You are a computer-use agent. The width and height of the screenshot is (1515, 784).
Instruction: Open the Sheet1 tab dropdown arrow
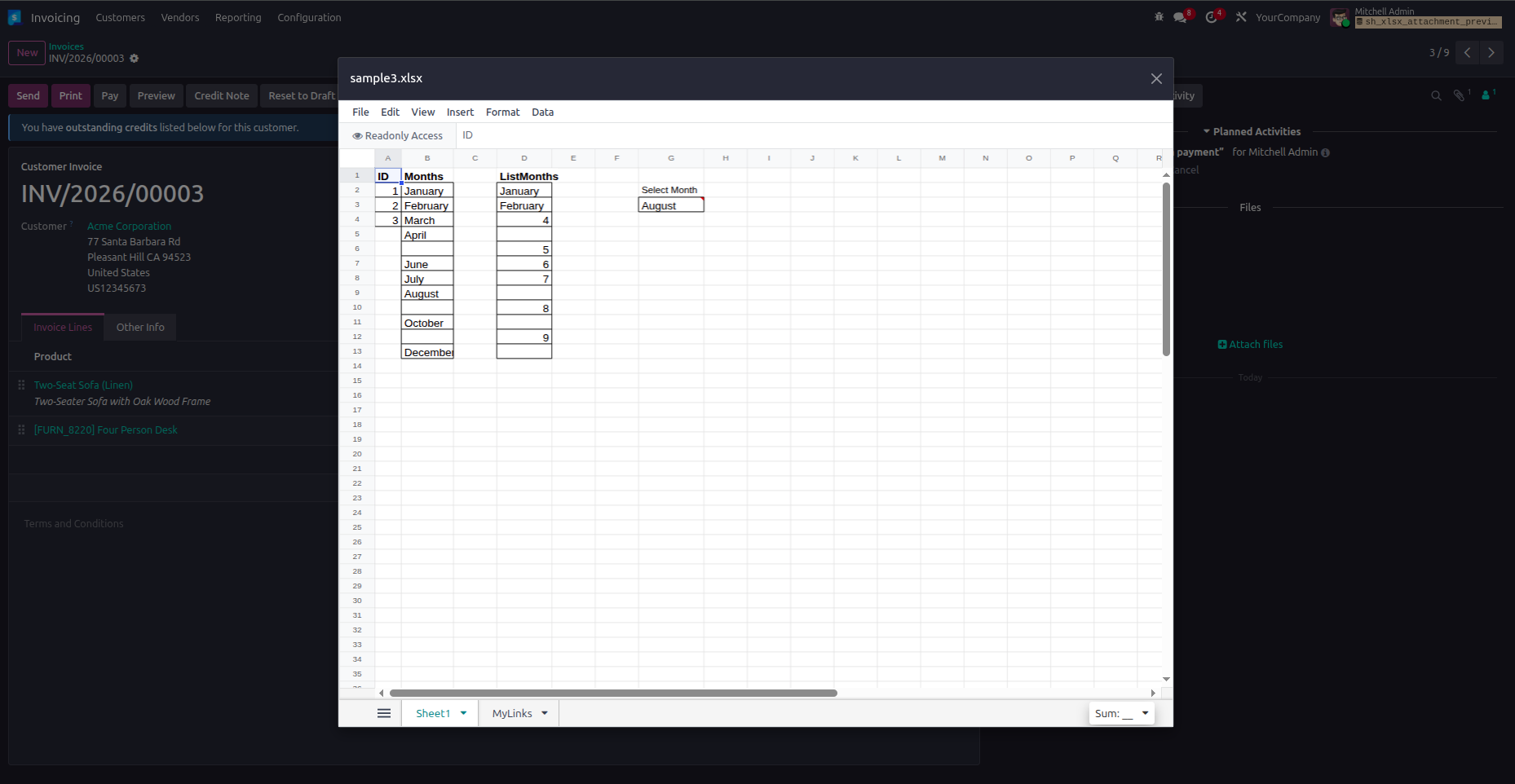pyautogui.click(x=463, y=713)
